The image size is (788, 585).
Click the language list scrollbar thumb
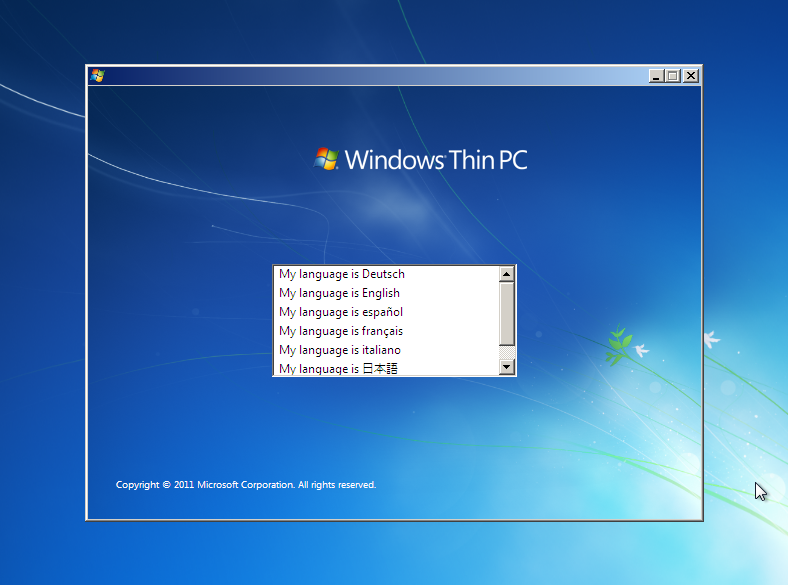[x=507, y=314]
